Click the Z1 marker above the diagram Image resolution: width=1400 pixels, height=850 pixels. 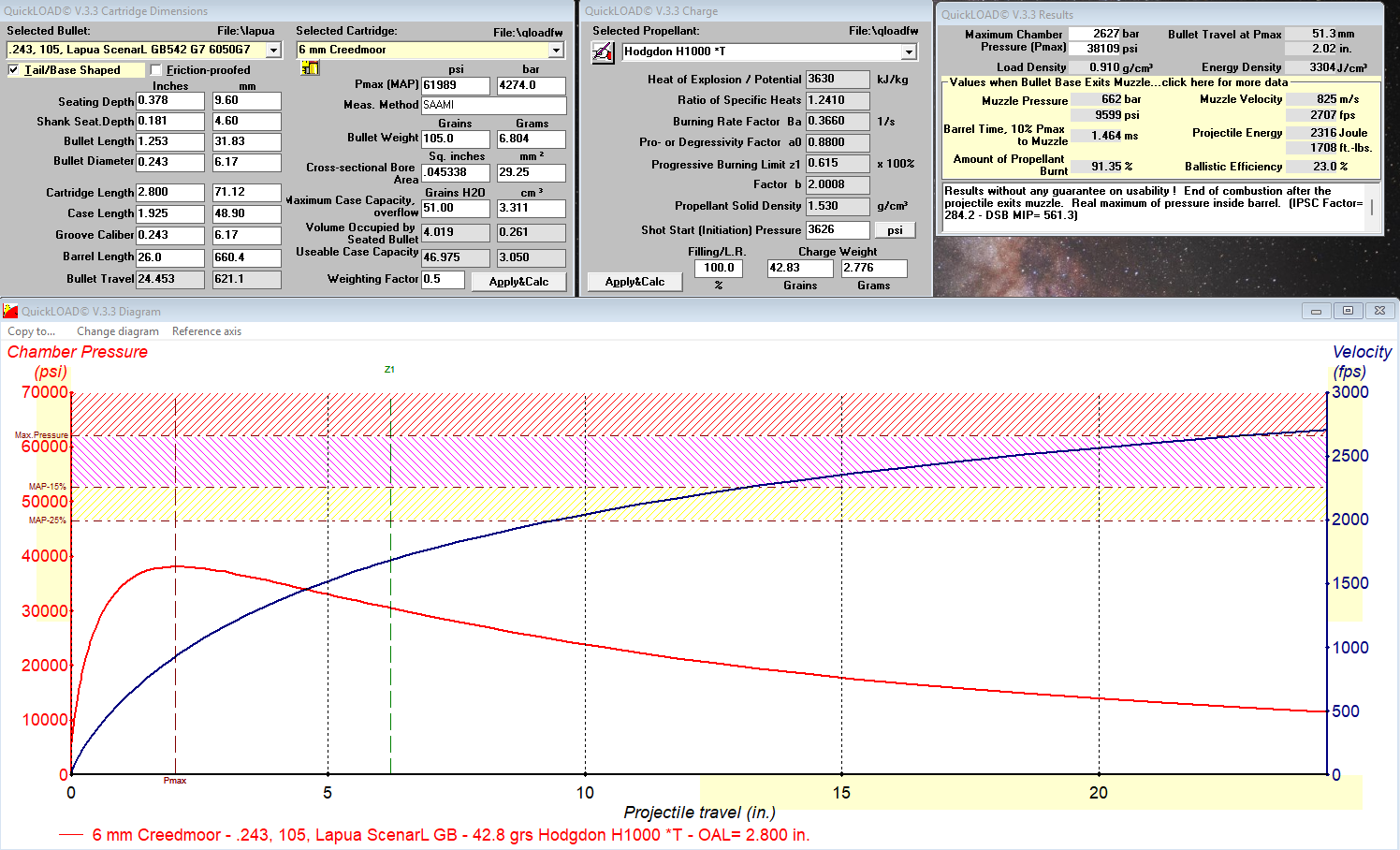click(x=389, y=369)
